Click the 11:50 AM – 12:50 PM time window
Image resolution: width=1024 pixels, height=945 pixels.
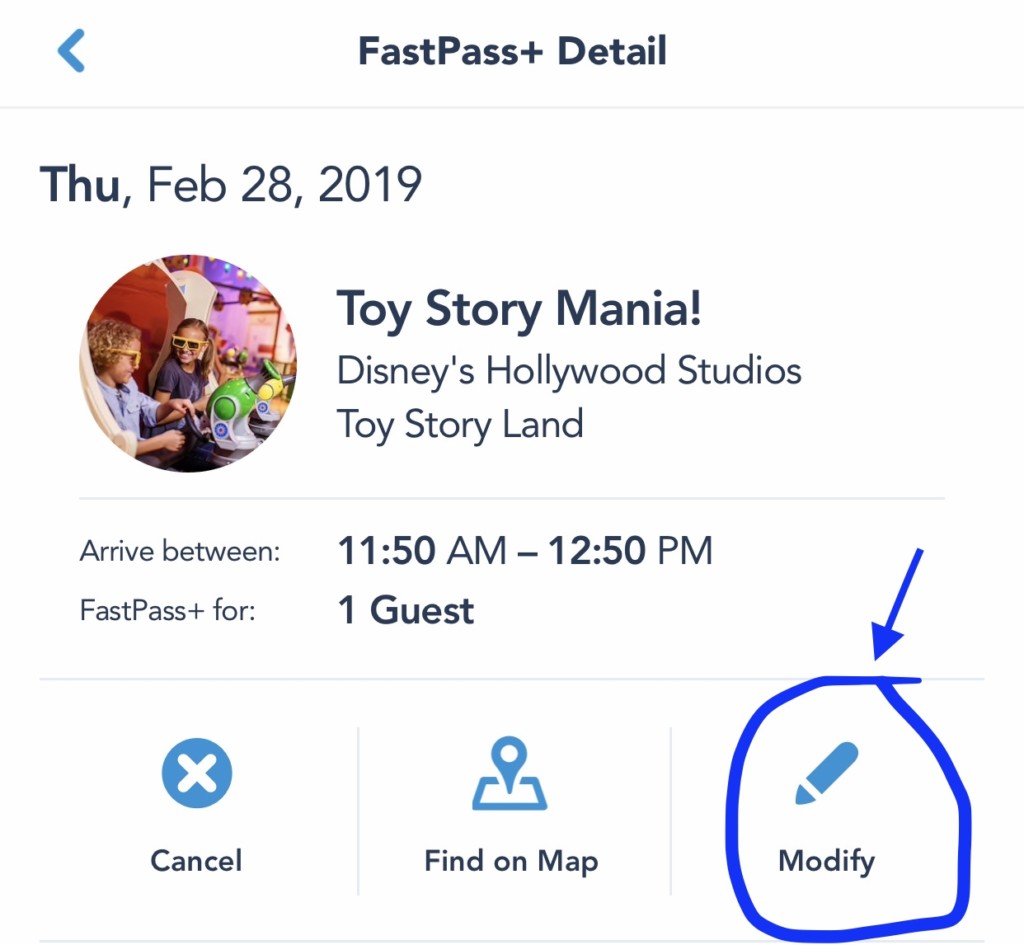coord(525,551)
